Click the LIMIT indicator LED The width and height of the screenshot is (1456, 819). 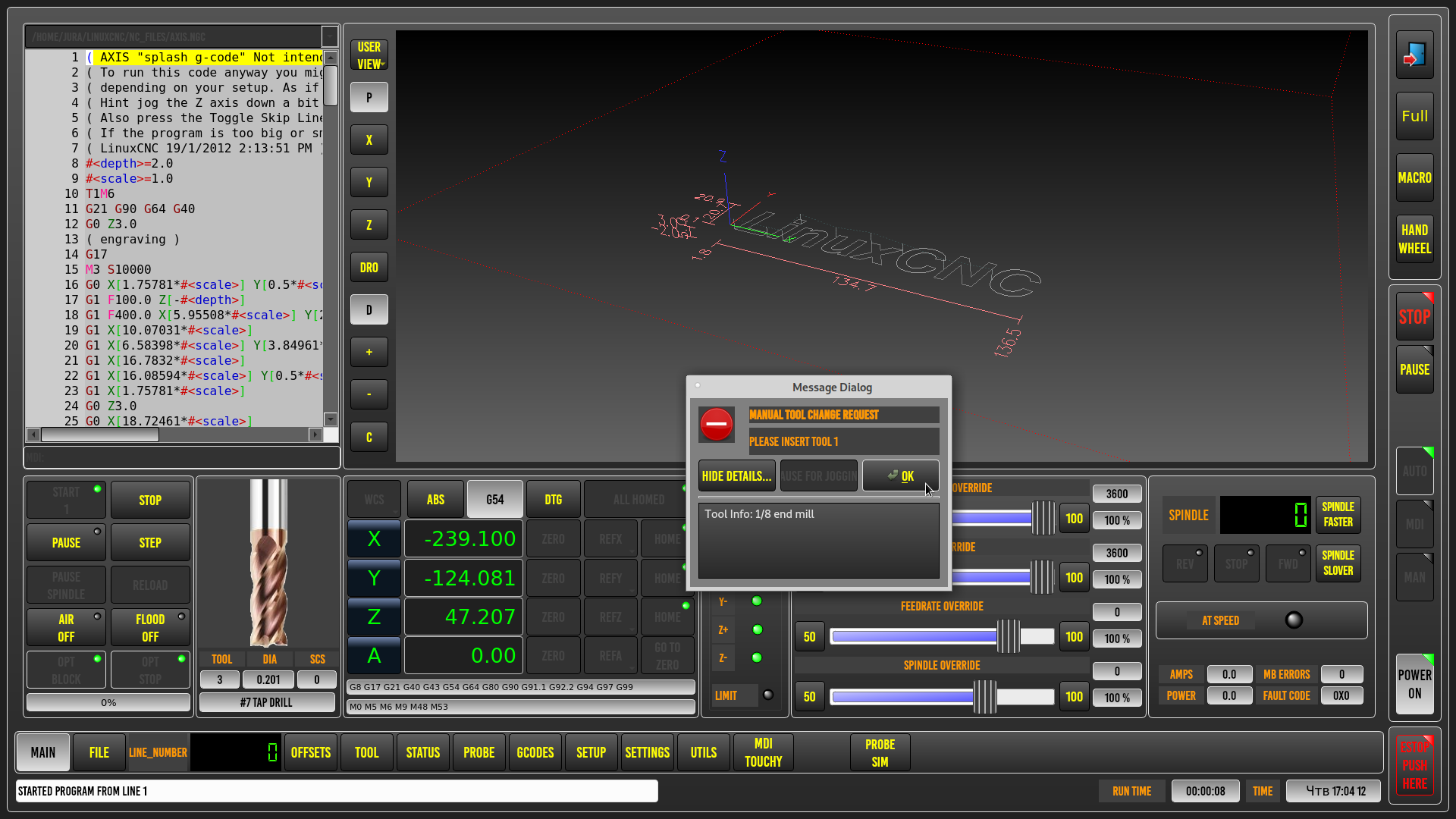pyautogui.click(x=768, y=695)
